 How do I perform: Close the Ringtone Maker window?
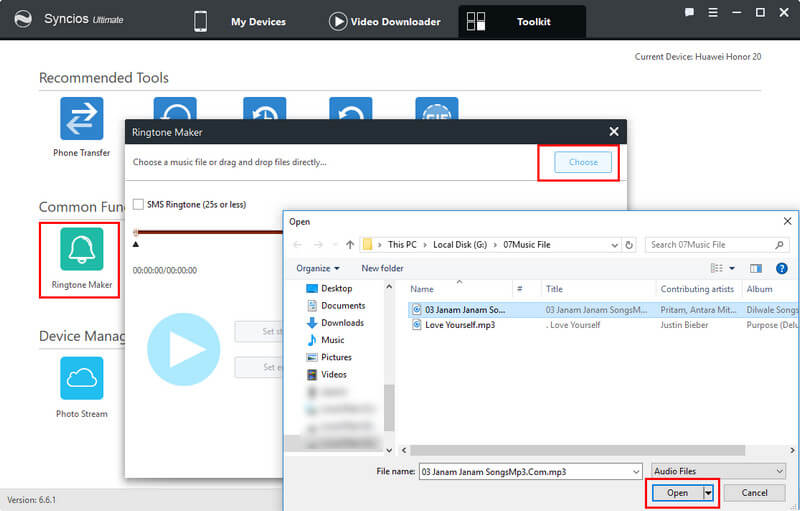tap(614, 132)
